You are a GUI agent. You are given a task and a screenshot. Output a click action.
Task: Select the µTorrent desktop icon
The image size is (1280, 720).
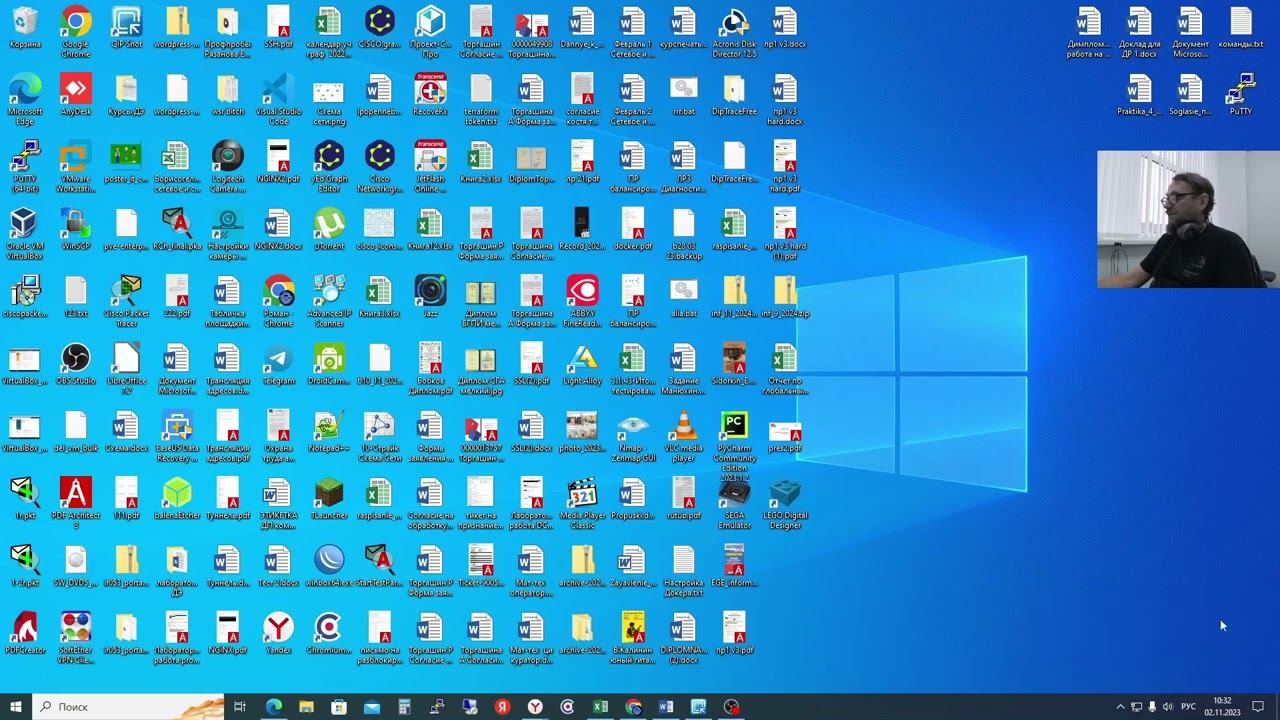coord(329,229)
